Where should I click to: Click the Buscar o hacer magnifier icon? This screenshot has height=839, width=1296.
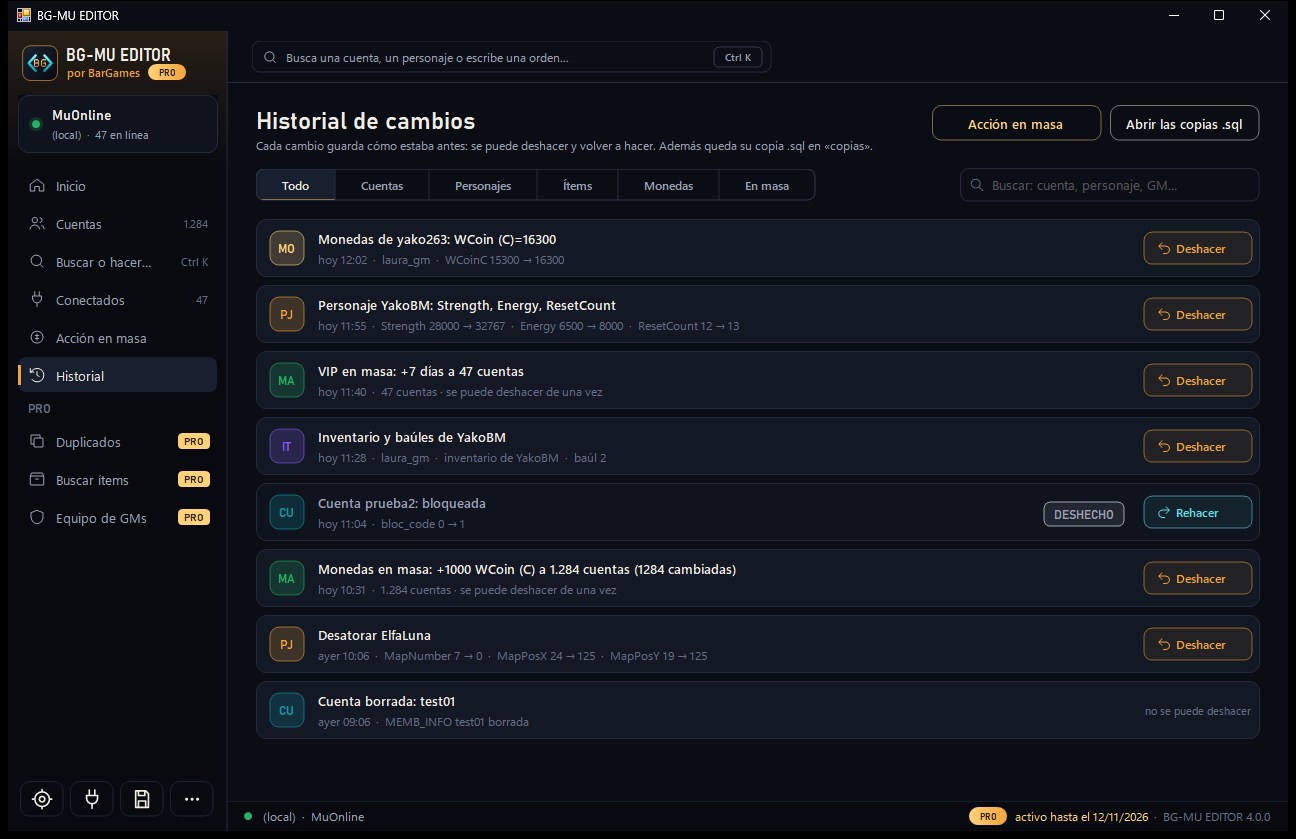click(37, 262)
